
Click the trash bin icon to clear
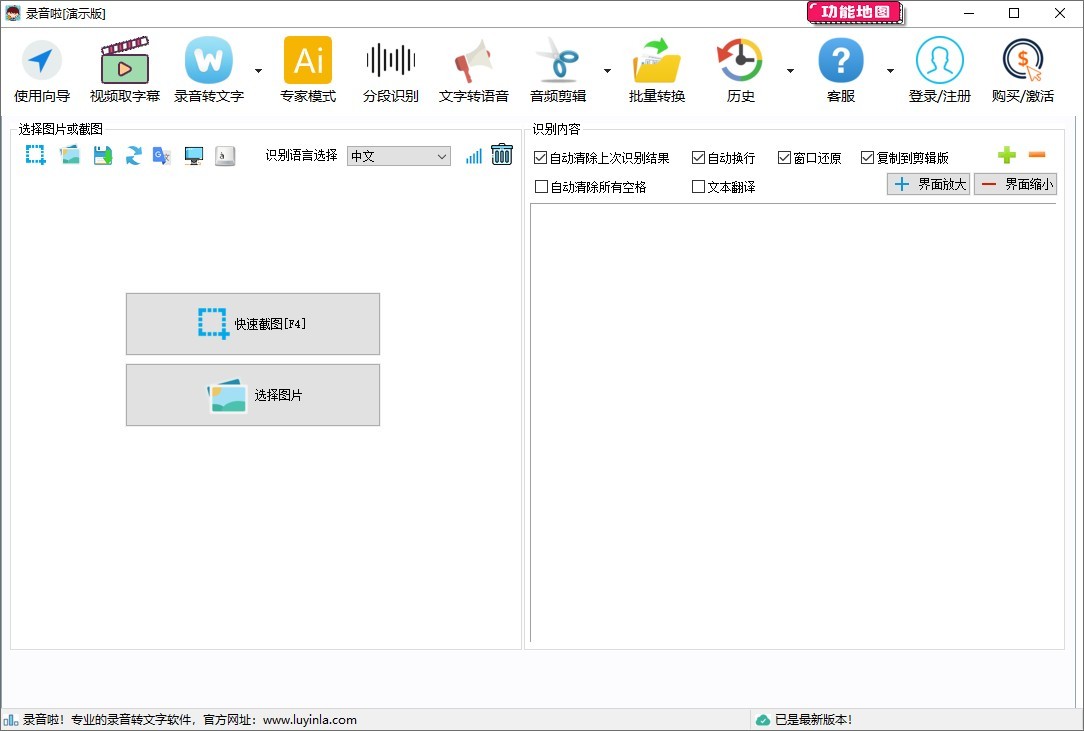[x=502, y=154]
